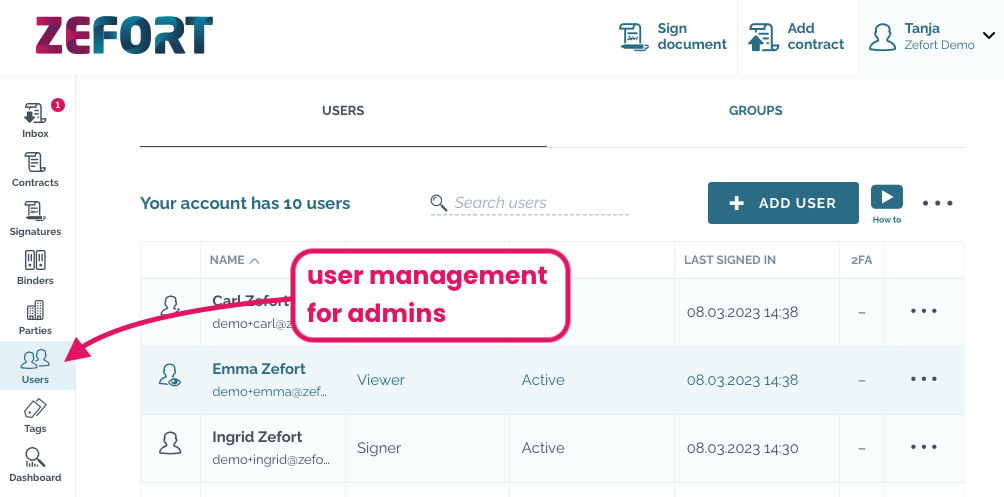The width and height of the screenshot is (1004, 497).
Task: Switch to the USERS tab
Action: (343, 111)
